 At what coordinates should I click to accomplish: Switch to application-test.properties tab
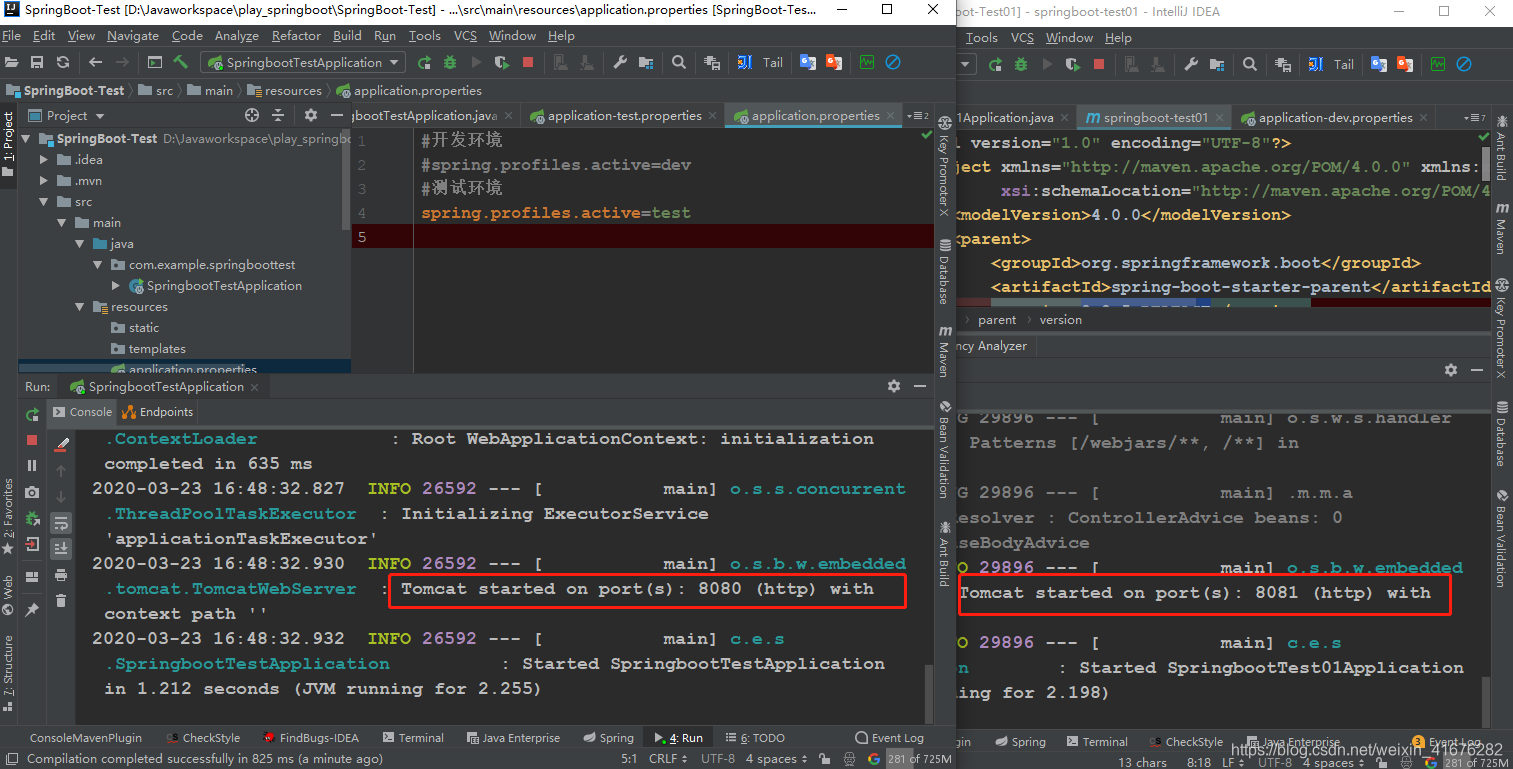tap(624, 116)
